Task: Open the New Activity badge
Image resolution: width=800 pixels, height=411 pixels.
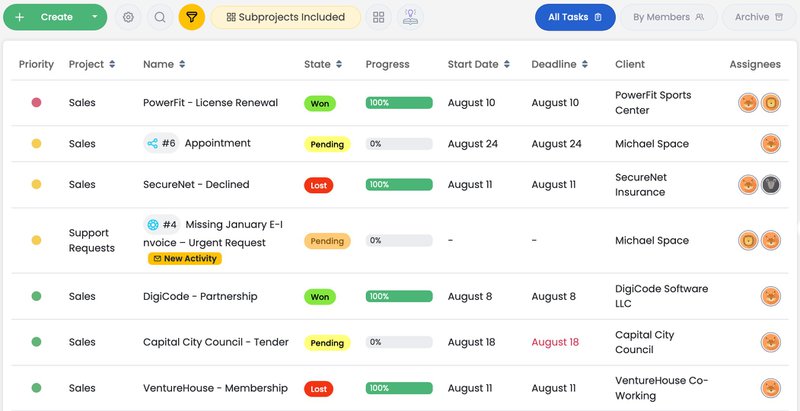Action: (185, 259)
